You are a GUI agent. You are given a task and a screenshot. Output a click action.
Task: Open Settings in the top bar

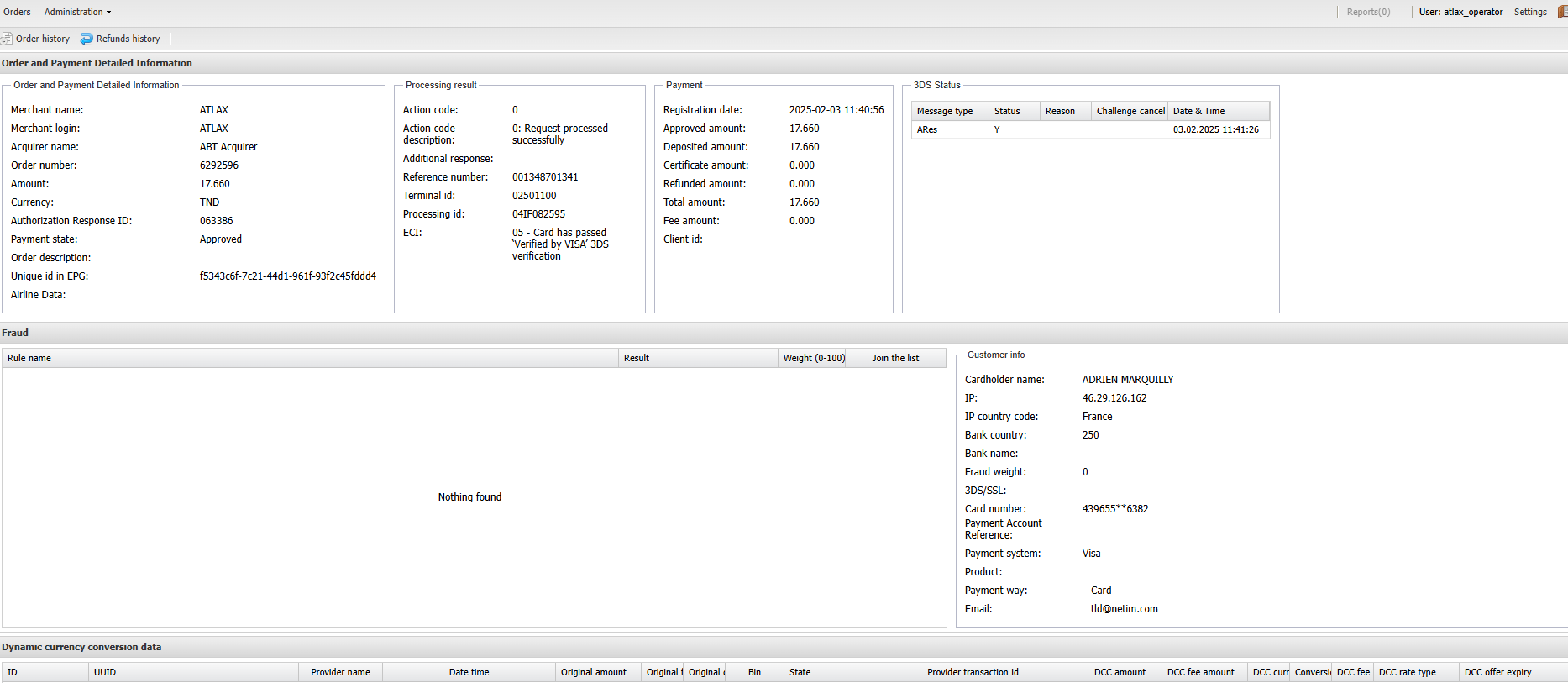click(1529, 12)
